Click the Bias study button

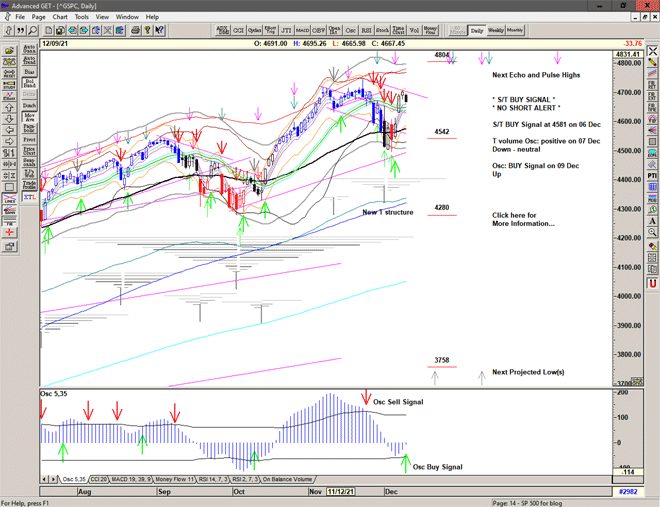(x=29, y=72)
